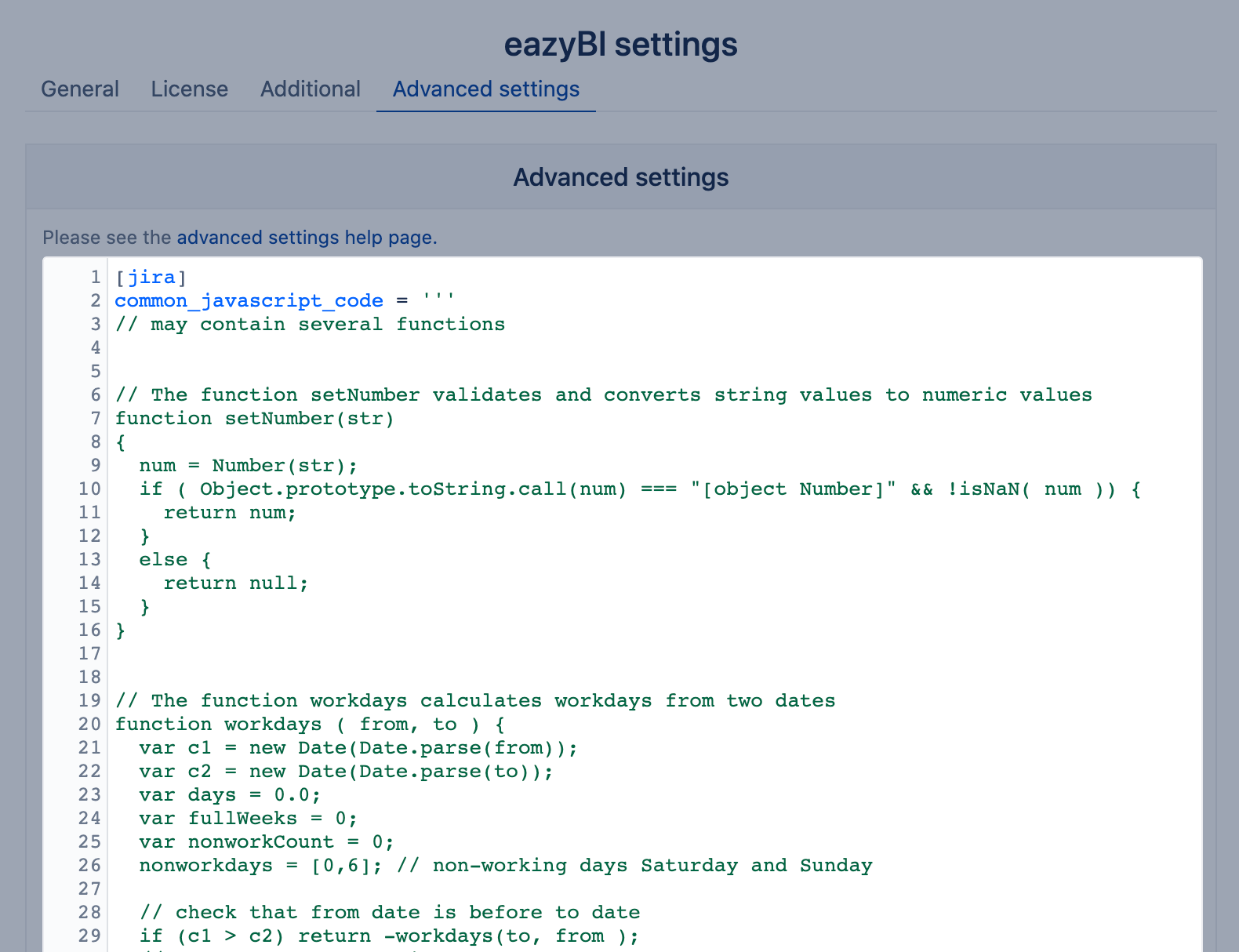
Task: Open the License tab
Action: [x=189, y=89]
